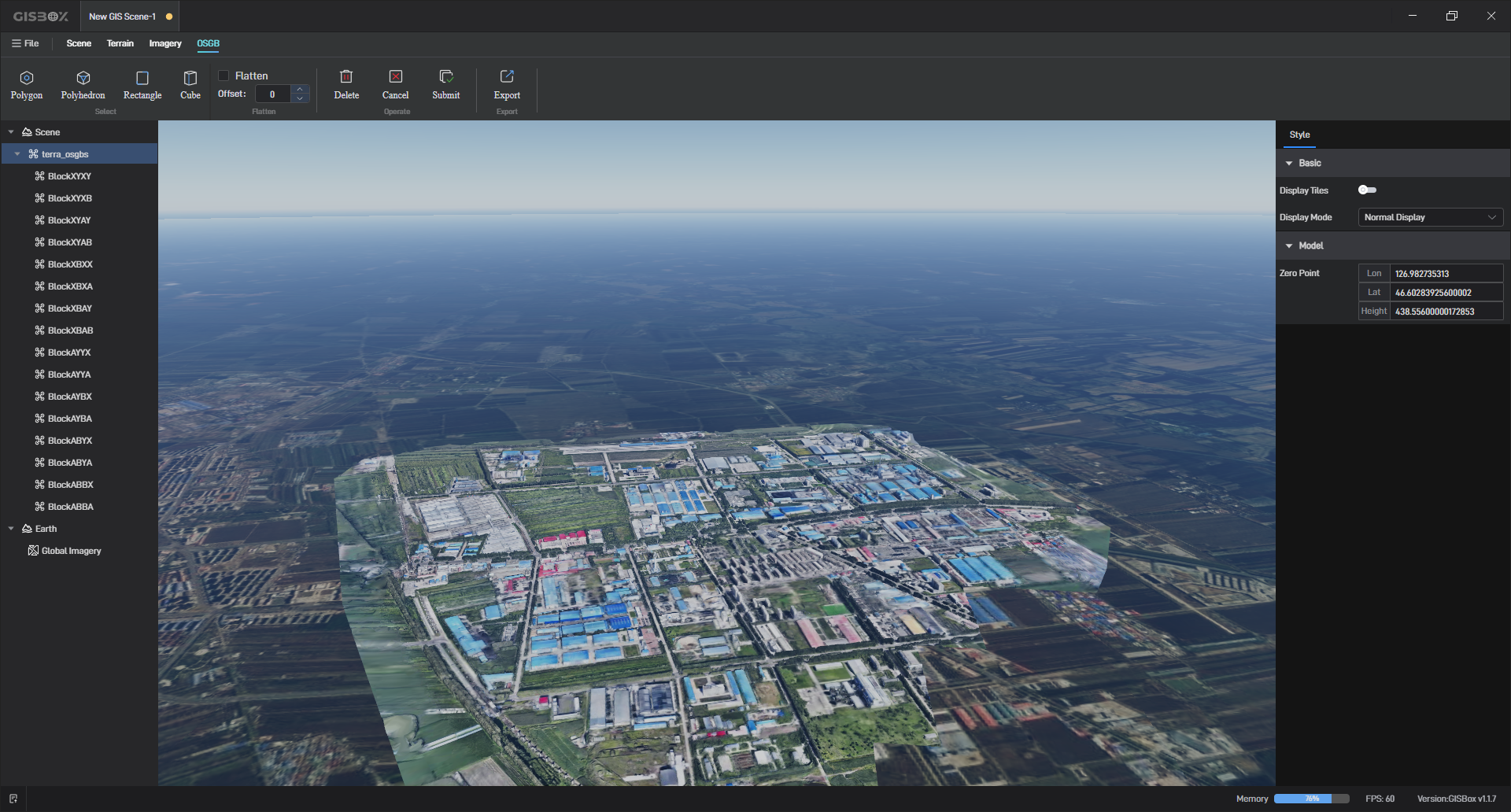The image size is (1511, 812).
Task: Click the Submit operation icon
Action: coord(446,76)
